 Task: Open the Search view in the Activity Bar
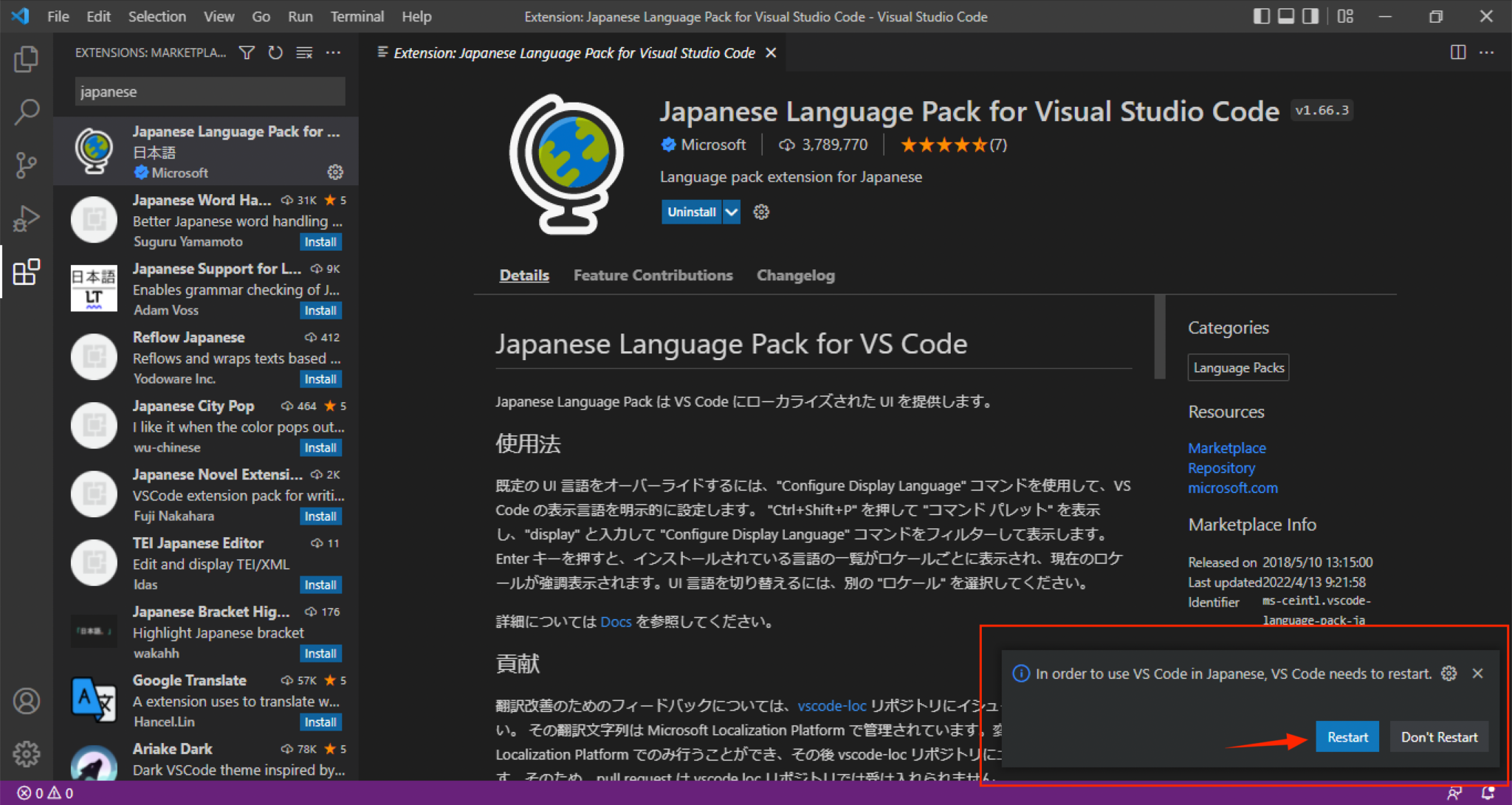(x=27, y=111)
